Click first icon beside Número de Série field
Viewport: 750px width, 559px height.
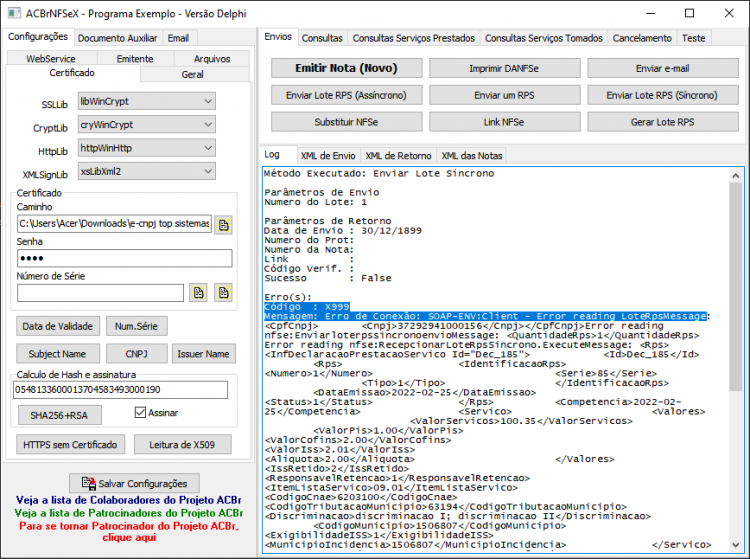pos(199,293)
